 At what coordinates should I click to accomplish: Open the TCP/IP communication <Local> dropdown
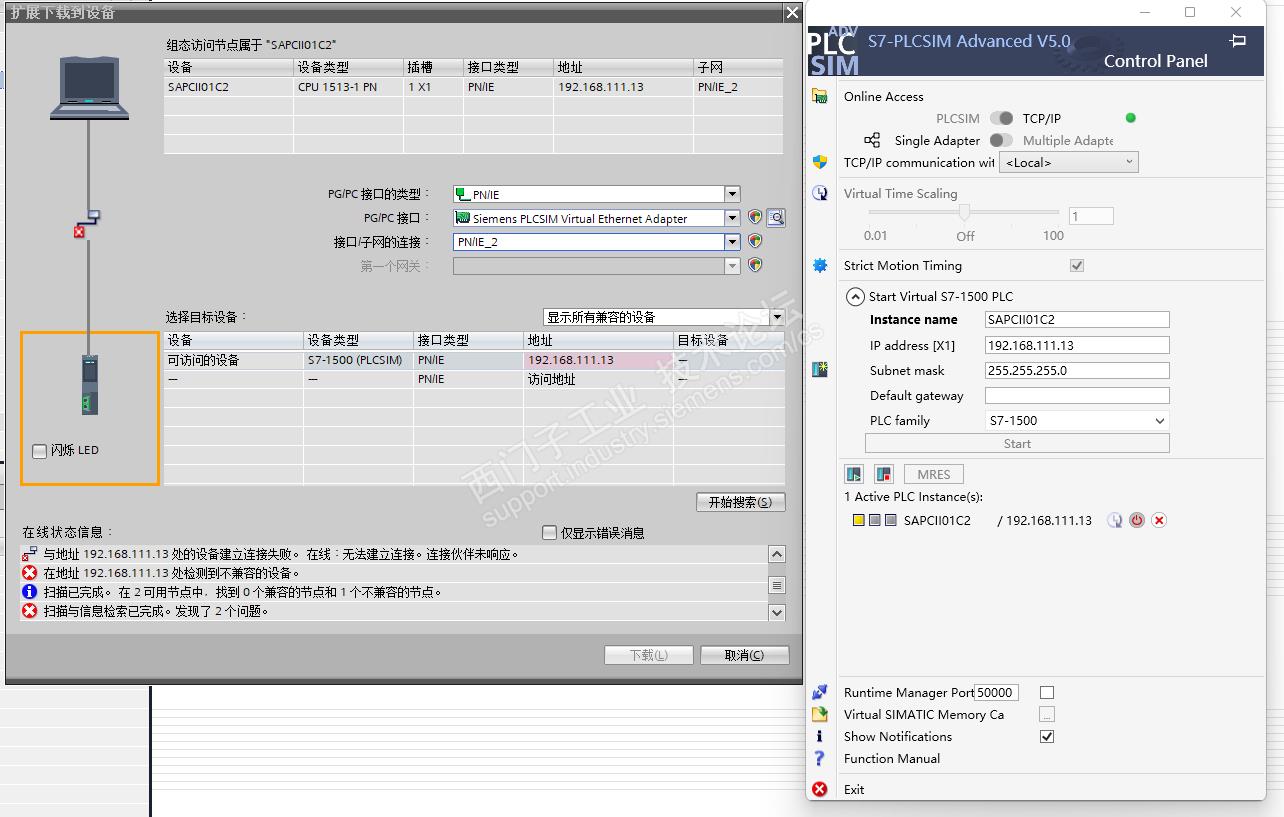click(1069, 162)
